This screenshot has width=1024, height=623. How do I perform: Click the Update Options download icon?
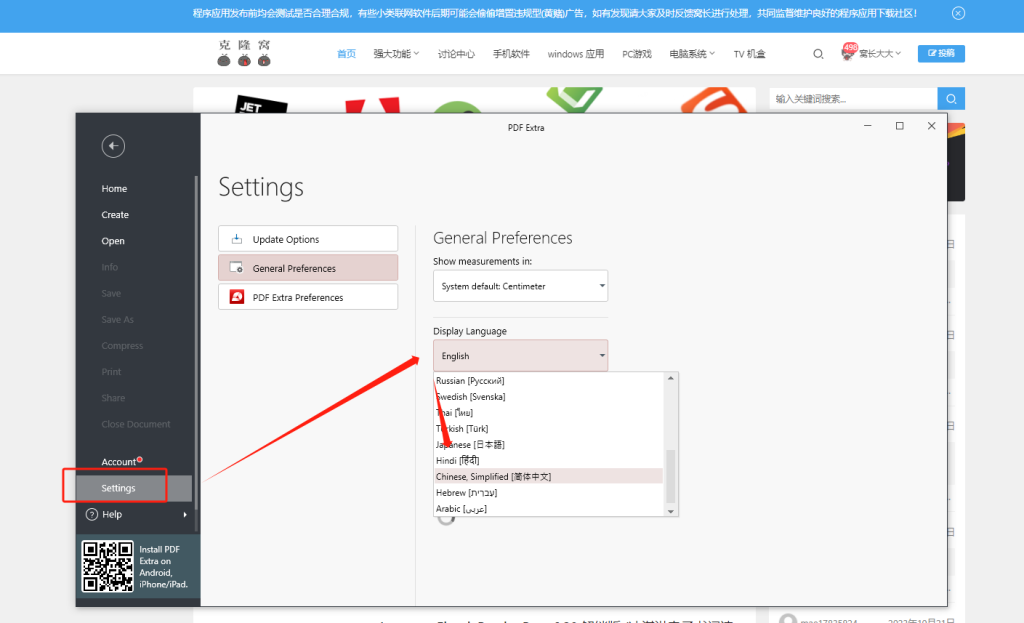[236, 239]
